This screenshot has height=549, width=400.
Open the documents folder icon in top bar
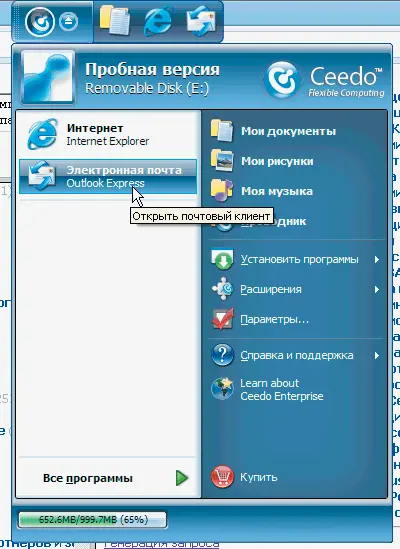115,20
